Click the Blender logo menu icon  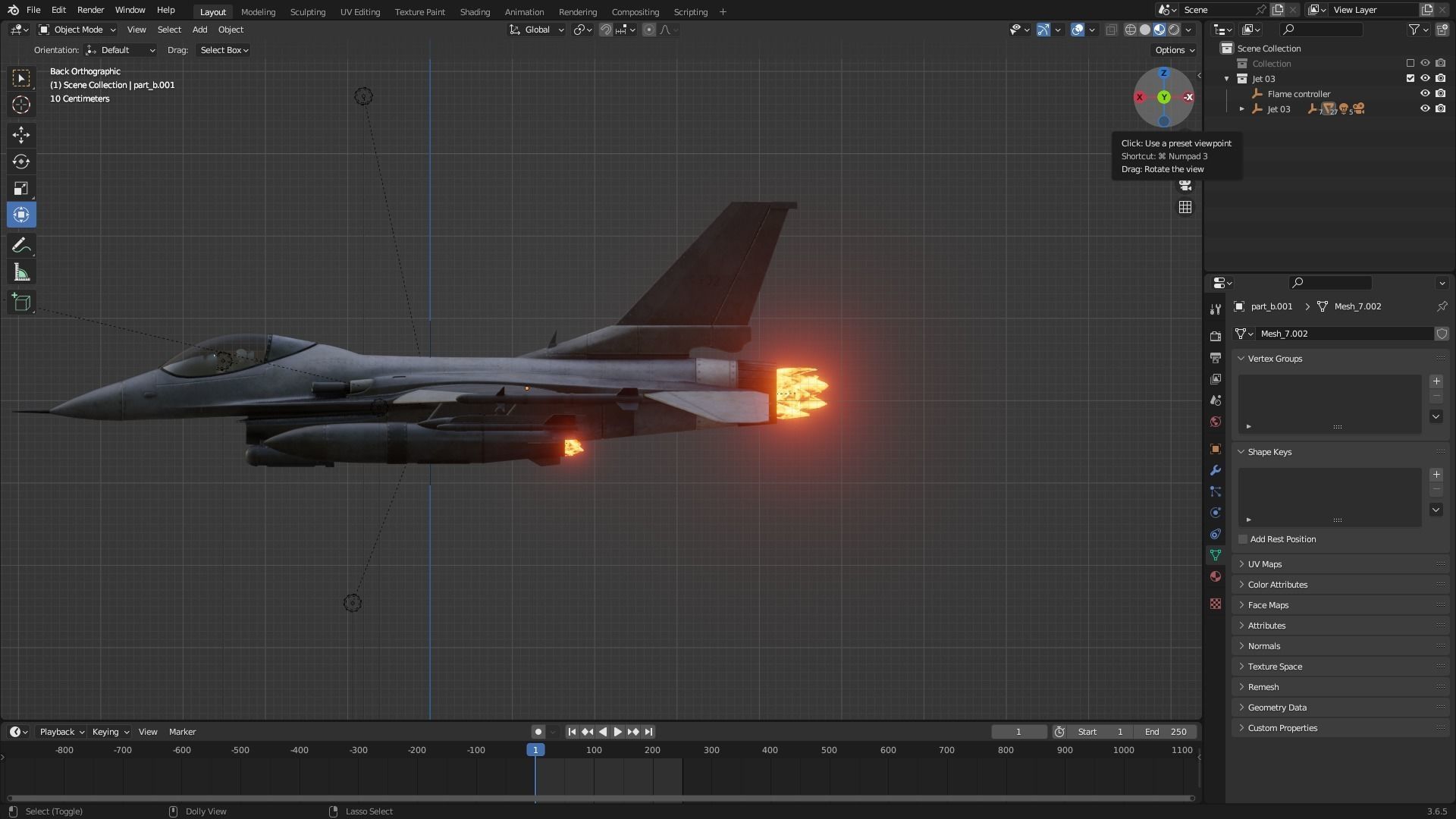(x=13, y=10)
